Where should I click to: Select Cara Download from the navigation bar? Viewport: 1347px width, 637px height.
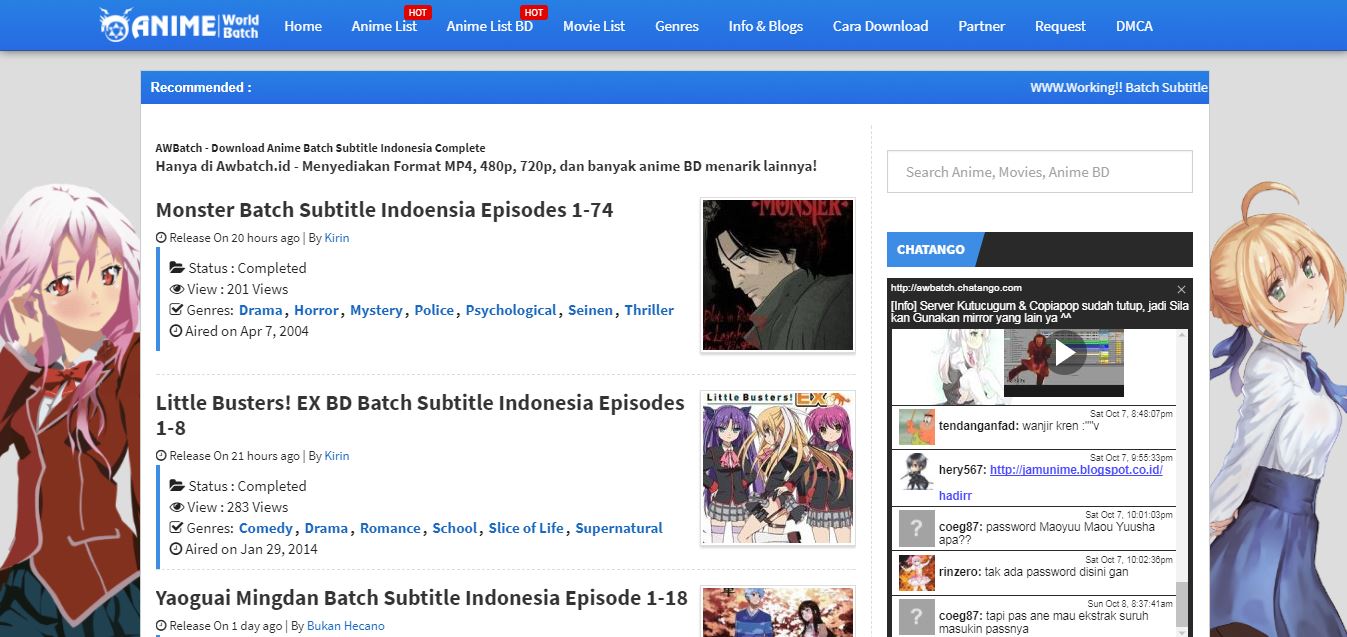[x=879, y=26]
